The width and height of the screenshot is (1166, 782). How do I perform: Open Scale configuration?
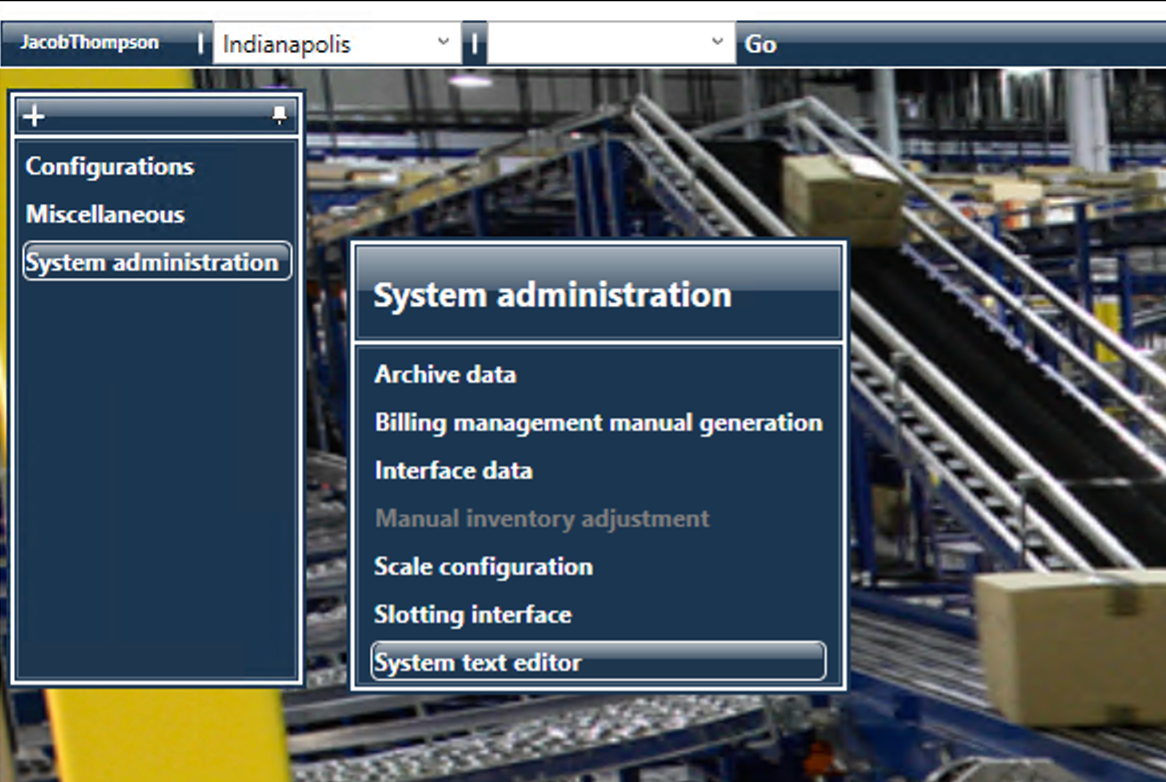coord(484,566)
